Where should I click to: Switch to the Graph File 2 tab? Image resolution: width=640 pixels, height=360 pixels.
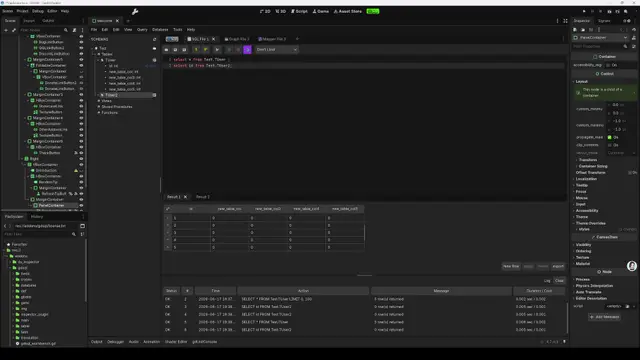[x=237, y=39]
